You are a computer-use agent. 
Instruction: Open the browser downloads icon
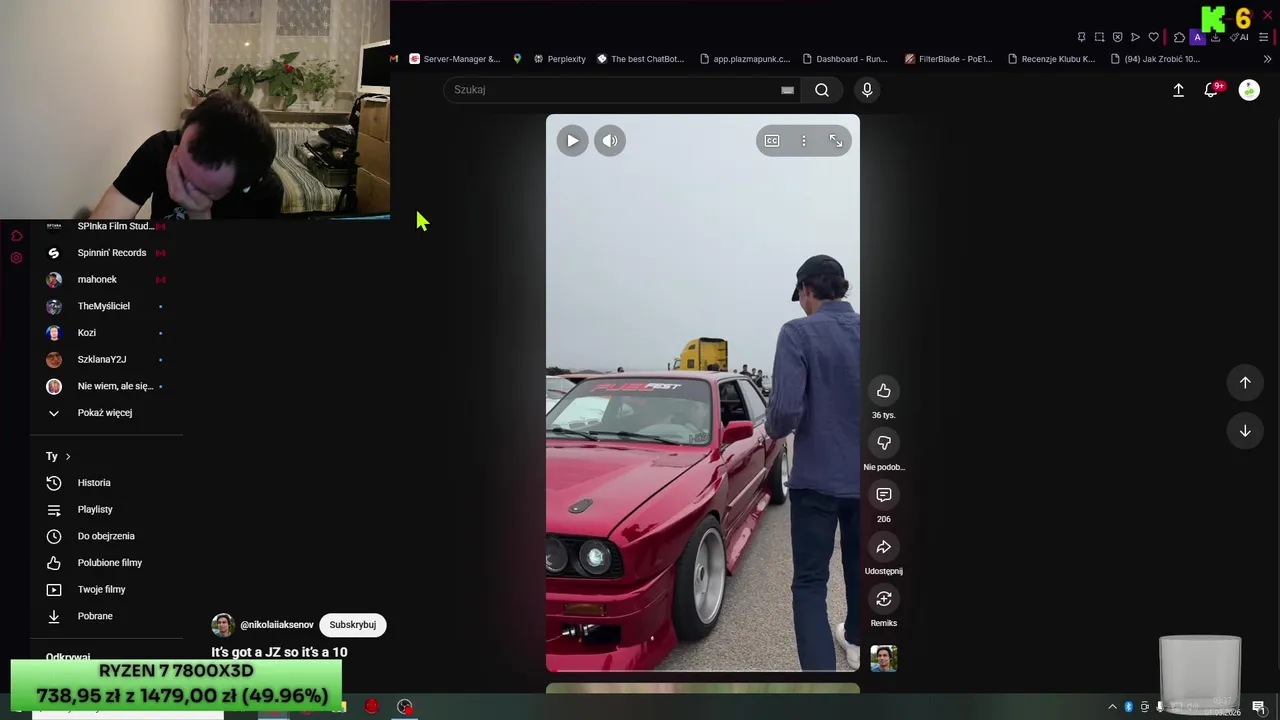[1215, 37]
